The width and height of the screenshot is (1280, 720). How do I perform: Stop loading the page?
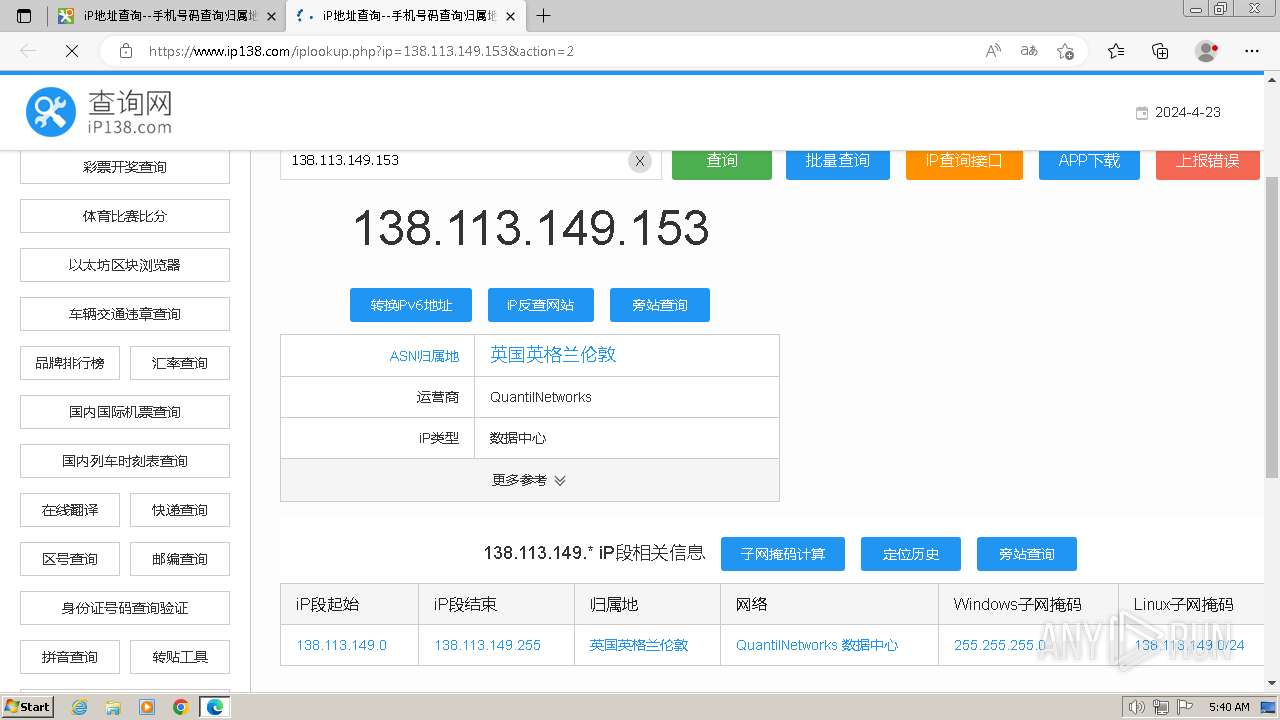click(71, 51)
